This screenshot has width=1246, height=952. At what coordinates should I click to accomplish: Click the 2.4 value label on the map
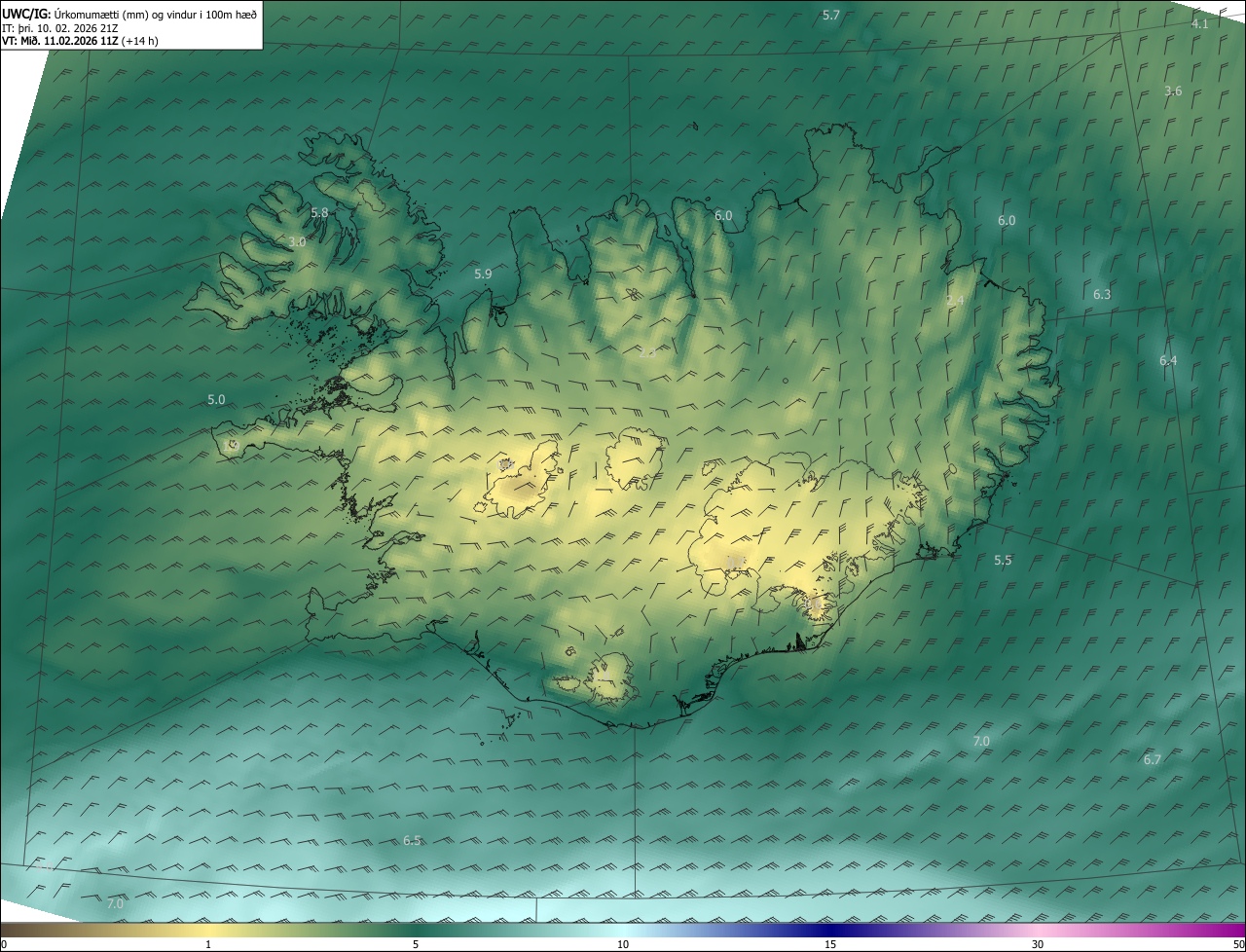pos(955,301)
